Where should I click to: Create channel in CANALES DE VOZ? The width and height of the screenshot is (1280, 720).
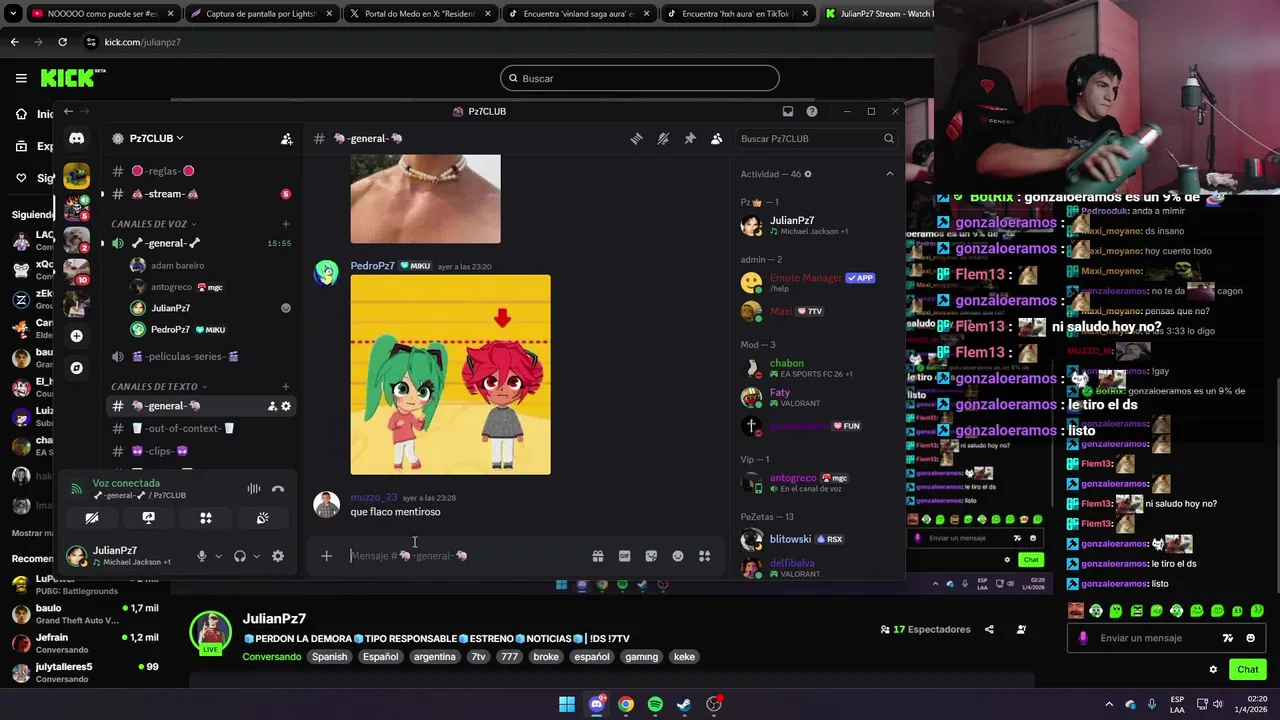286,224
